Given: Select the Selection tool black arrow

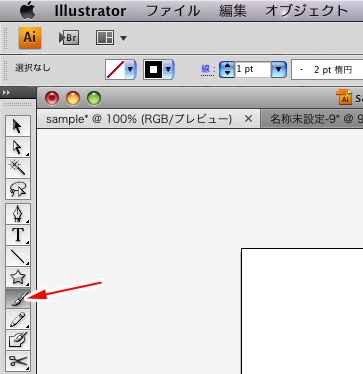Looking at the screenshot, I should point(18,126).
